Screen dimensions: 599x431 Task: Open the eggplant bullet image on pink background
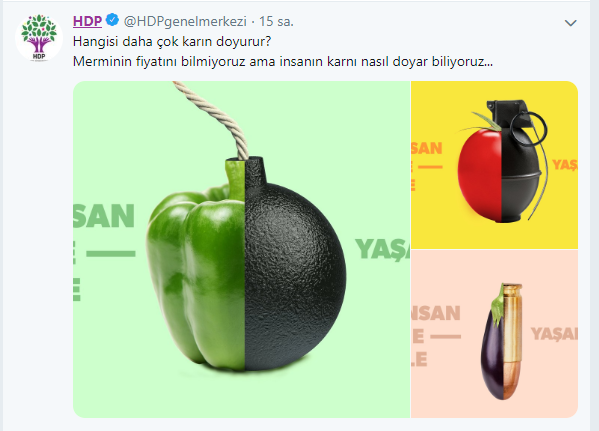495,334
